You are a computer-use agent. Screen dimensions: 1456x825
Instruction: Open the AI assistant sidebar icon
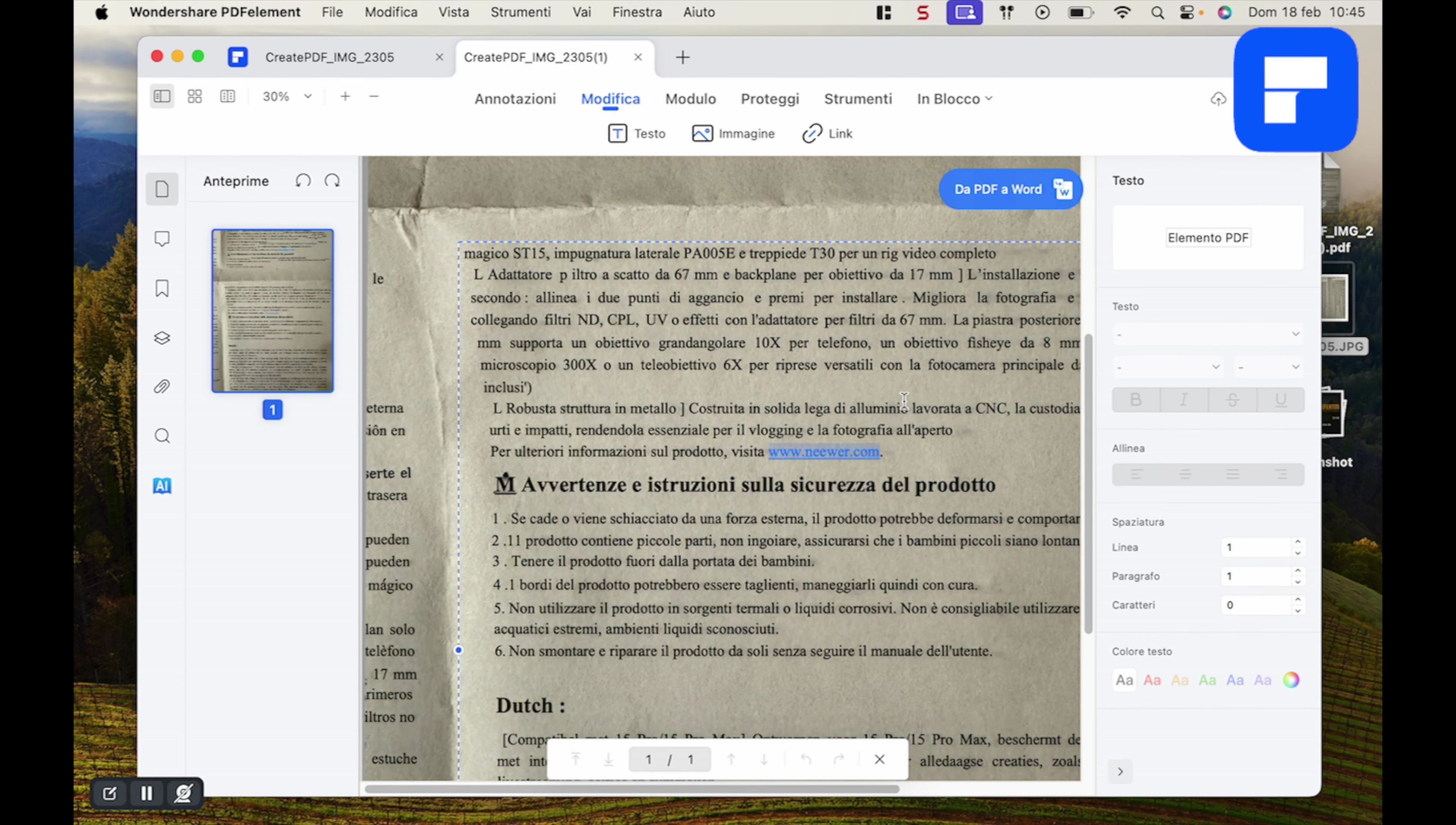coord(162,486)
